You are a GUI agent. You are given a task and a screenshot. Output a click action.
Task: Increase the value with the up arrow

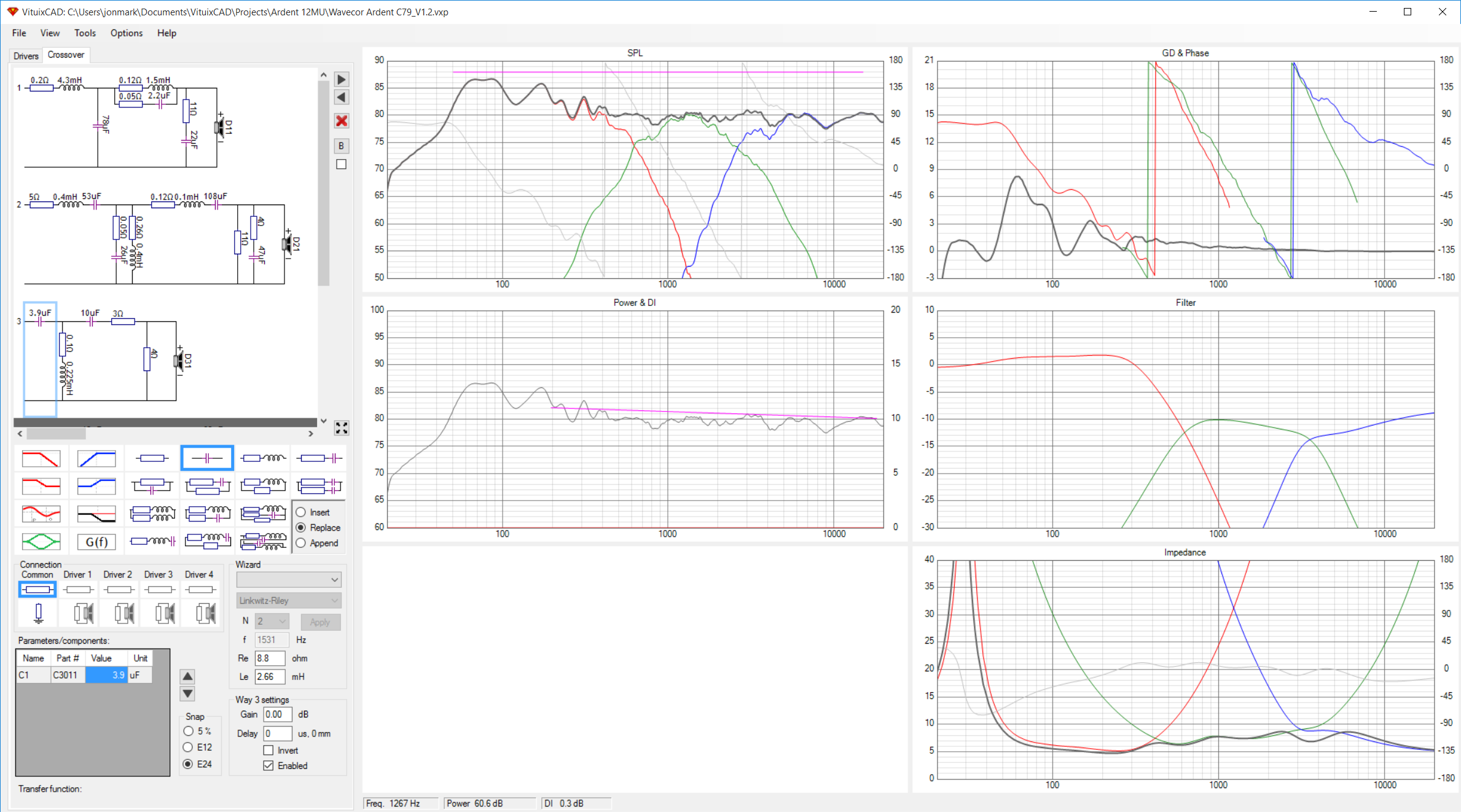[x=187, y=676]
